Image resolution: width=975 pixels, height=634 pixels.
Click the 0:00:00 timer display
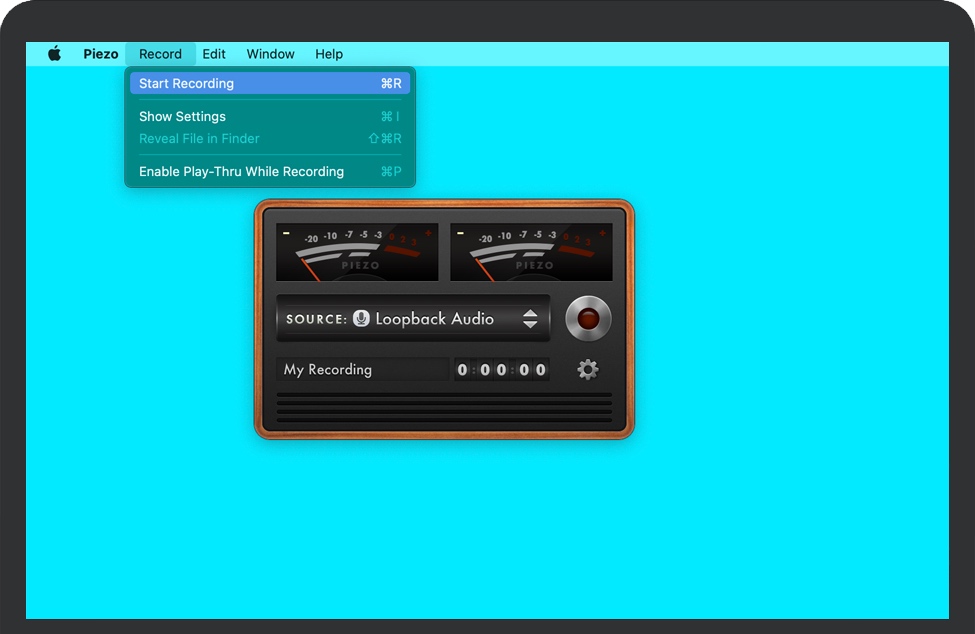(502, 370)
